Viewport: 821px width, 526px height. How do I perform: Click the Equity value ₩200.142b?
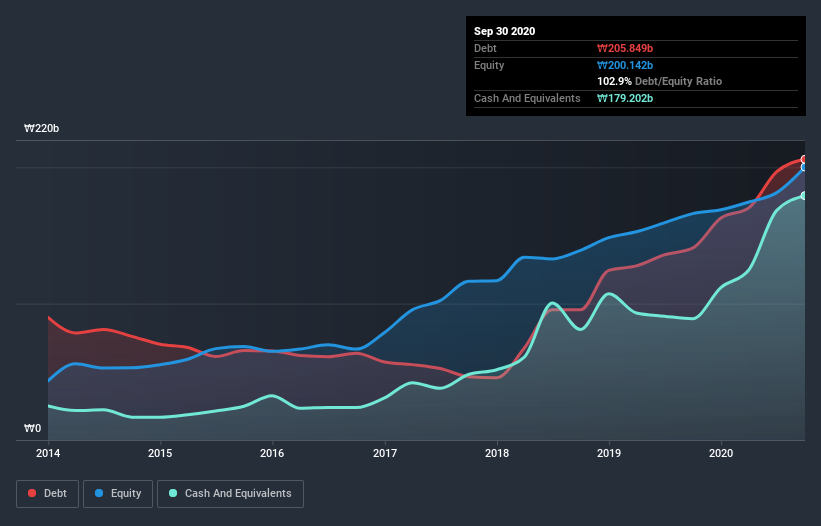click(625, 65)
